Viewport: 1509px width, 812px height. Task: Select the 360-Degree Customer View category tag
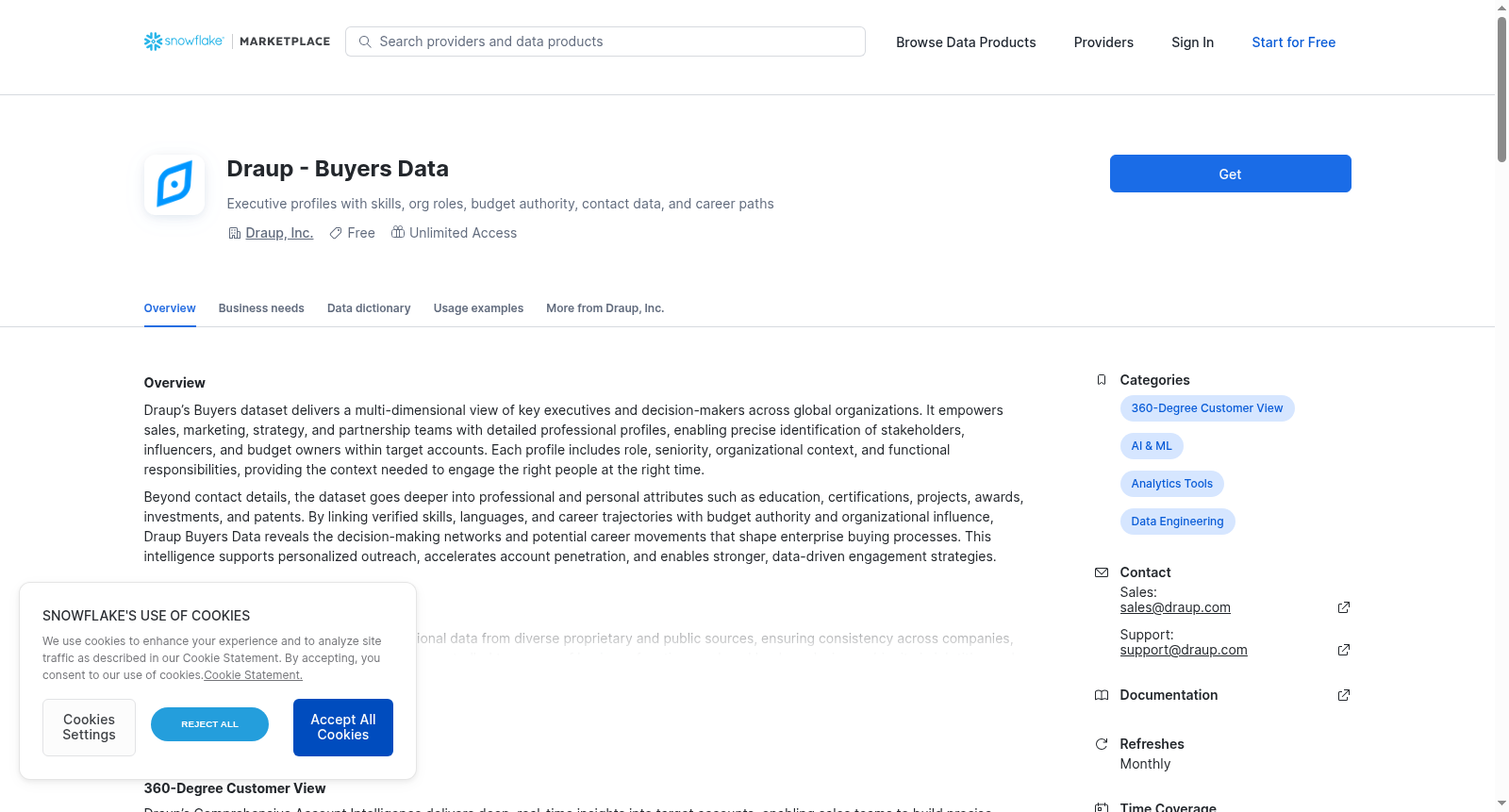coord(1207,408)
